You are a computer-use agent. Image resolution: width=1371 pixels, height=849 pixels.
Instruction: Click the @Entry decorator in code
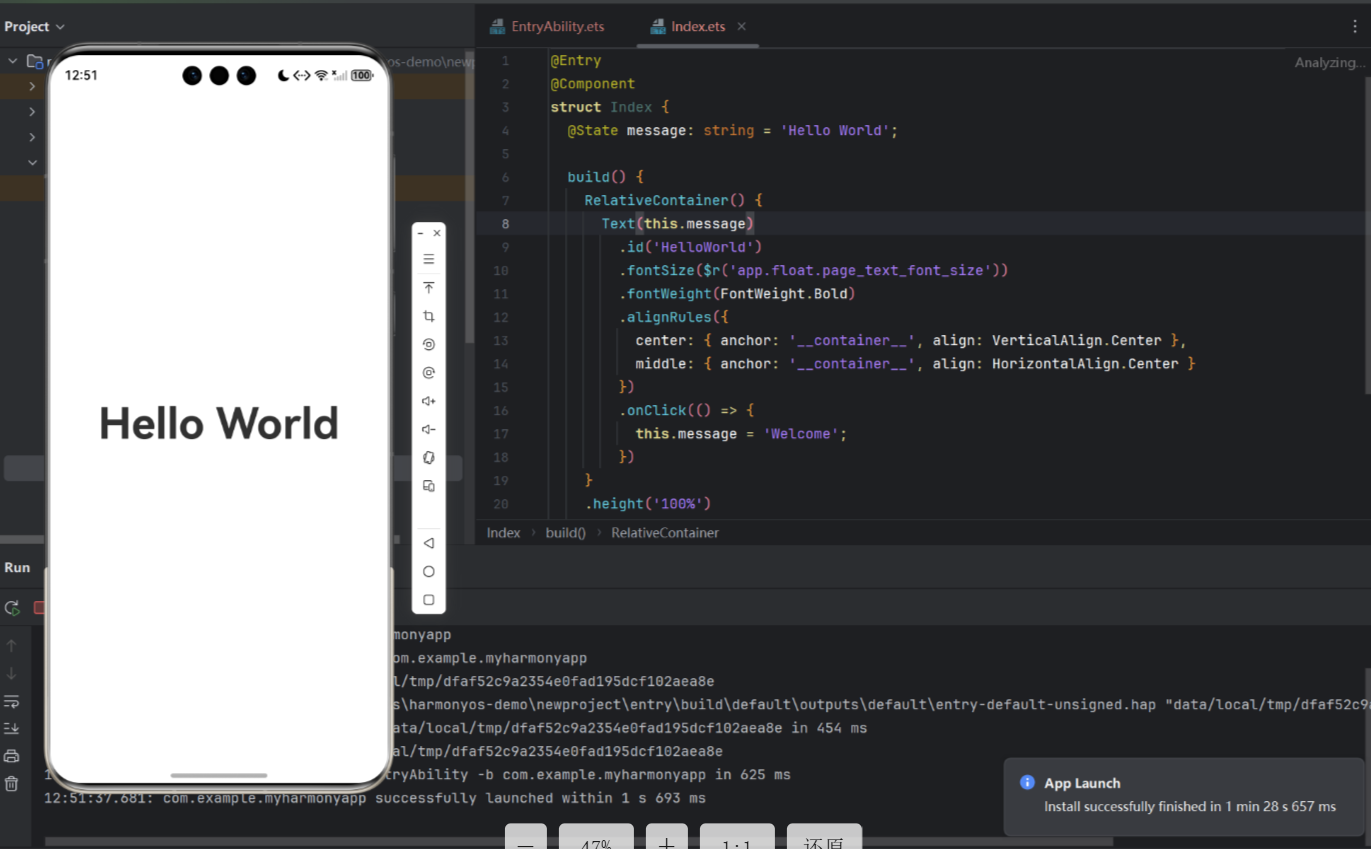(x=576, y=61)
